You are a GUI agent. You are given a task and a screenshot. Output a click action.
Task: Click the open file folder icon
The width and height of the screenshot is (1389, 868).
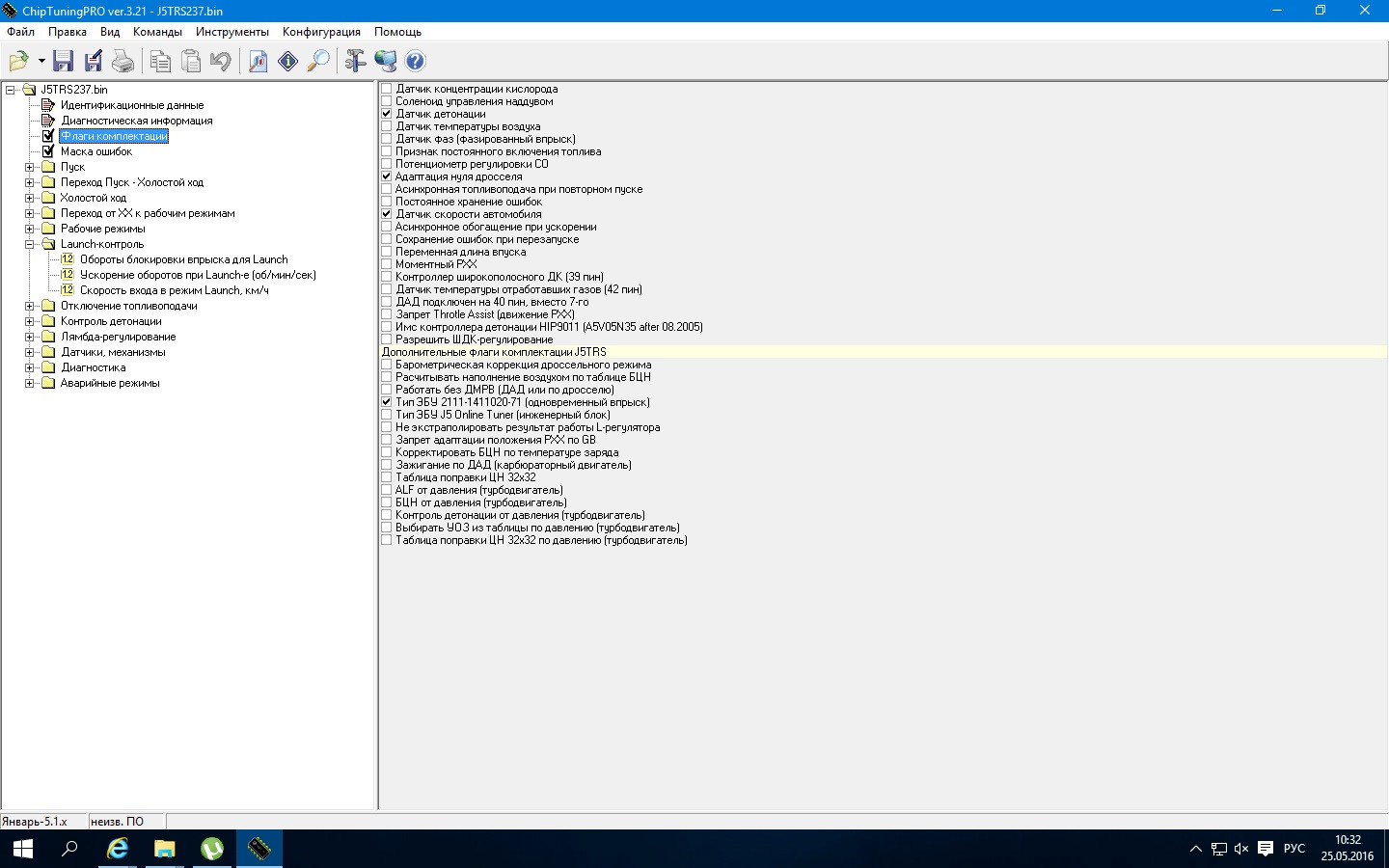coord(18,62)
